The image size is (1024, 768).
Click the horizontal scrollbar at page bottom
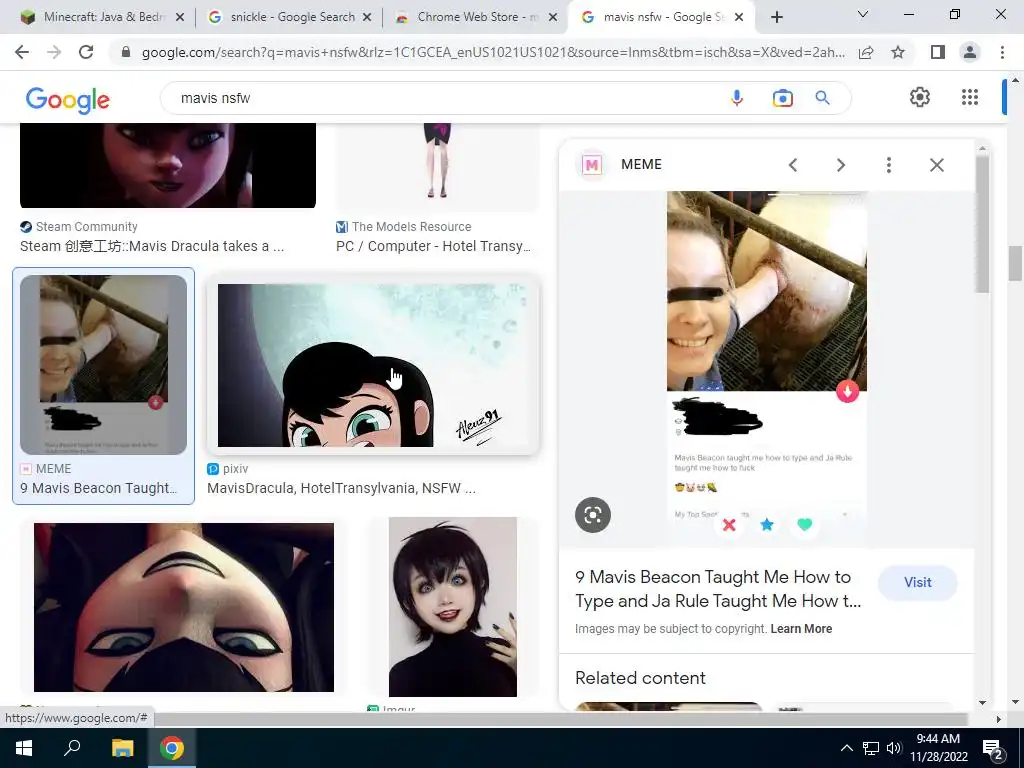point(560,719)
